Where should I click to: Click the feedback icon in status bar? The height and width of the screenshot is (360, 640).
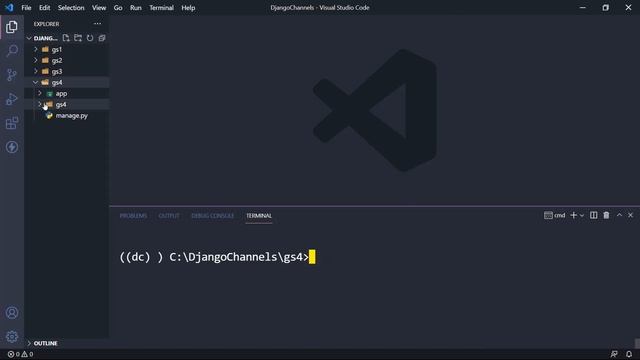coord(614,354)
